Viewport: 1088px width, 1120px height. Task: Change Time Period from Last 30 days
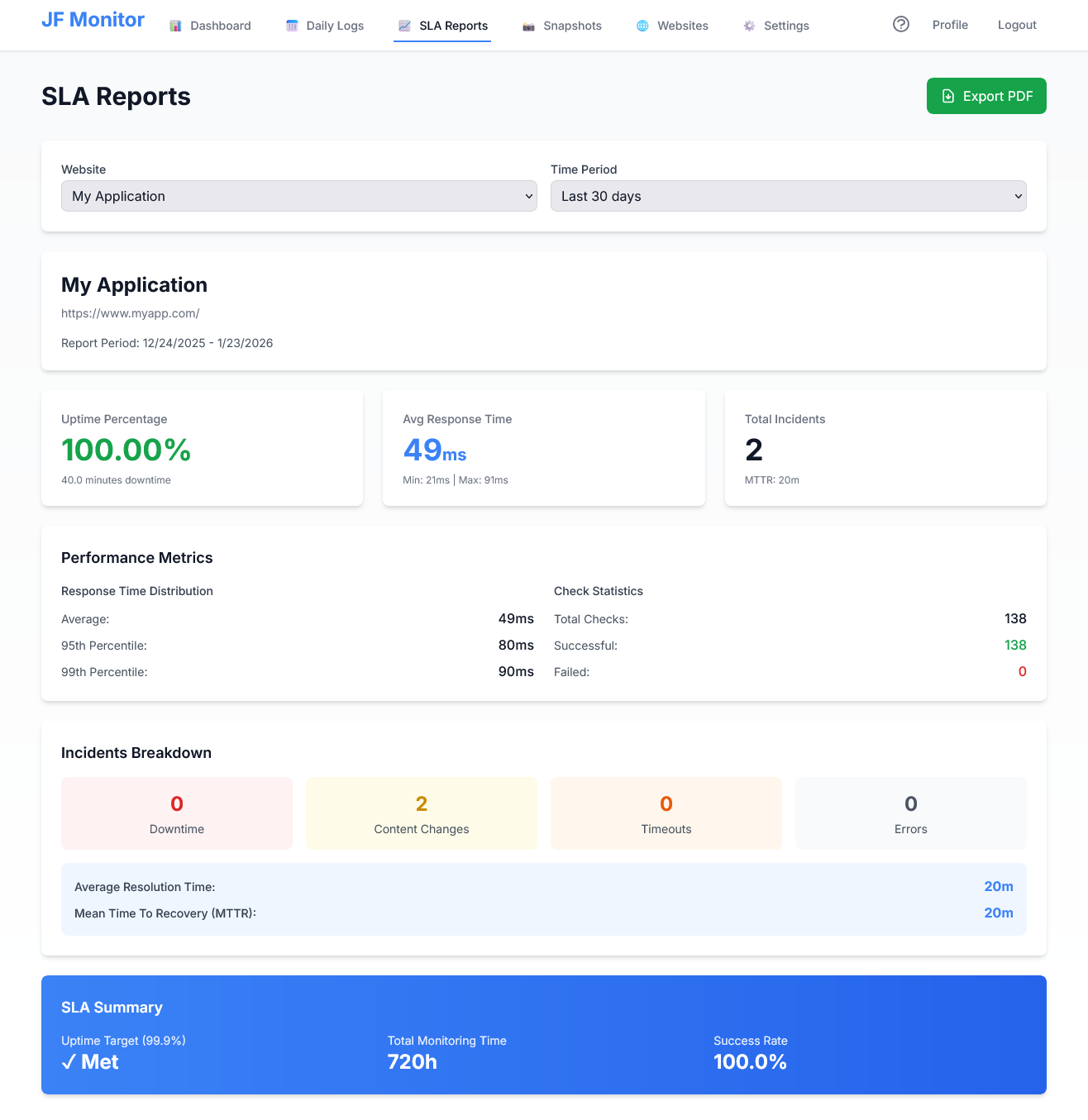point(788,196)
